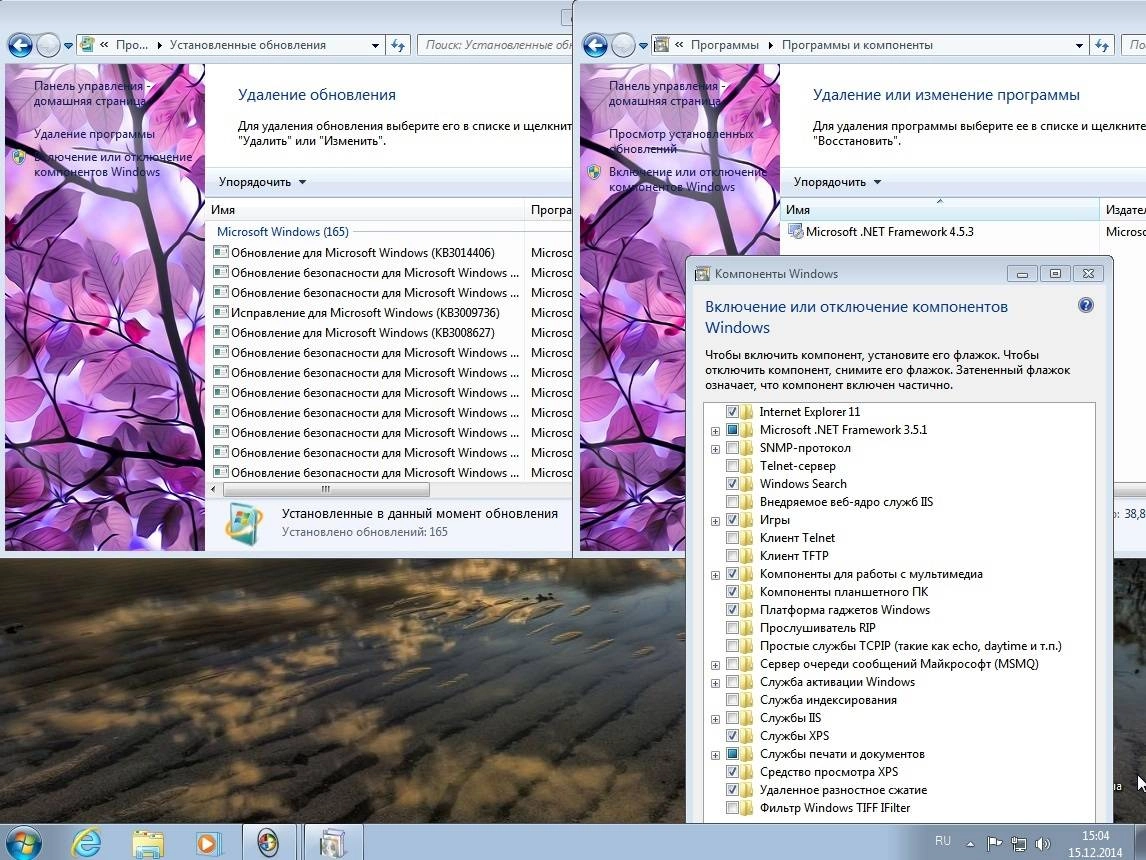This screenshot has width=1146, height=860.
Task: Click home page link in Programs and Features sidebar
Action: tap(667, 94)
